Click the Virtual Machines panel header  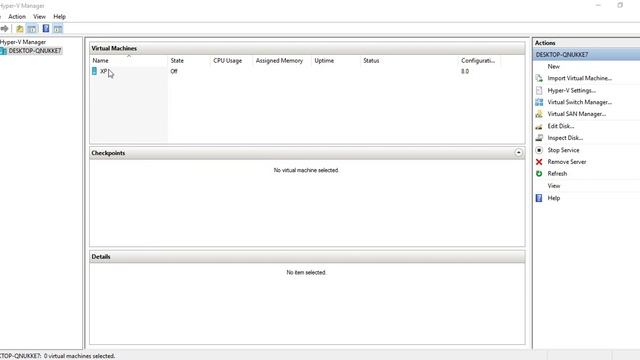(x=307, y=48)
